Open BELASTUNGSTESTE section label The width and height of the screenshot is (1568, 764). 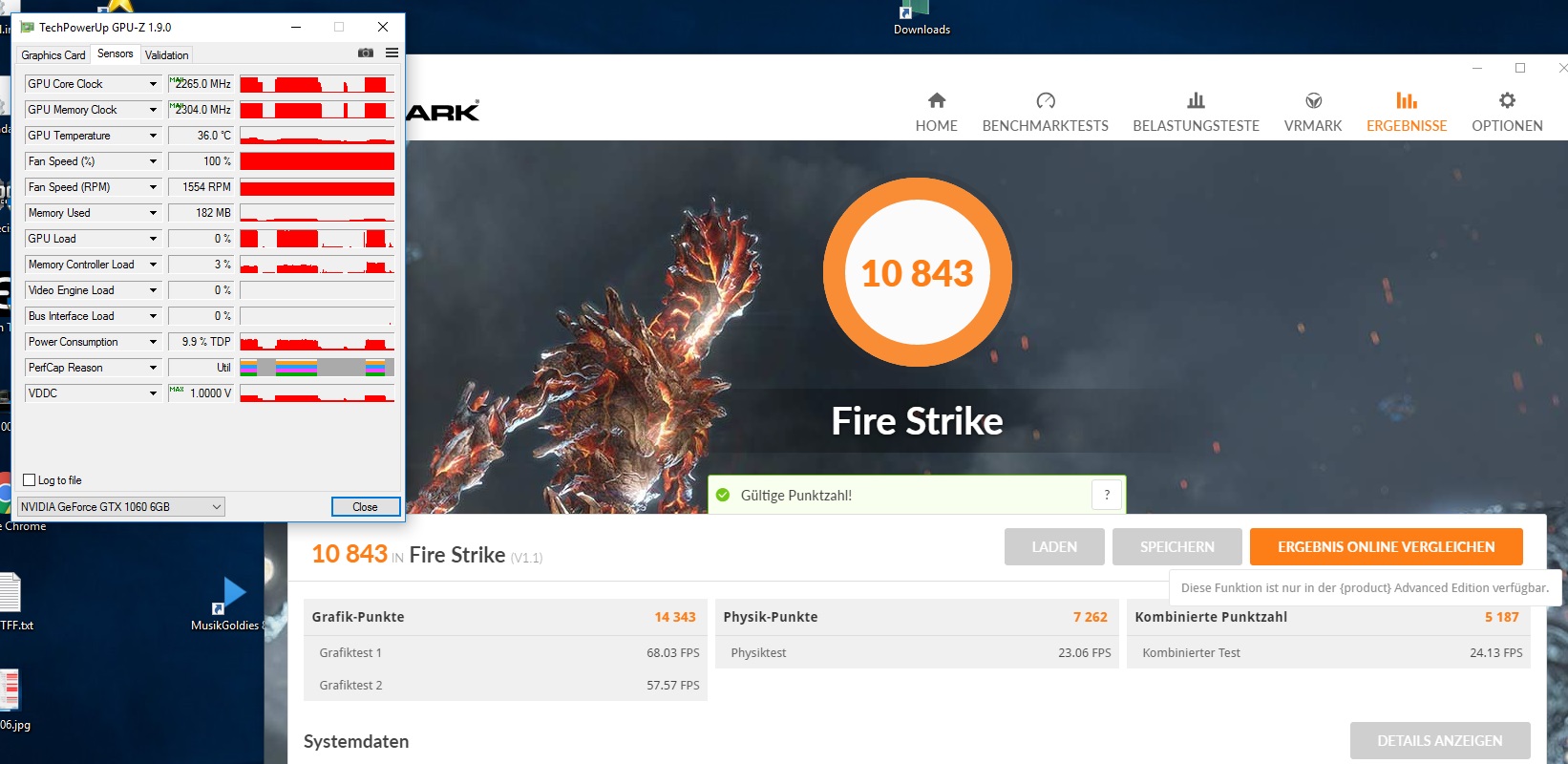(x=1196, y=126)
